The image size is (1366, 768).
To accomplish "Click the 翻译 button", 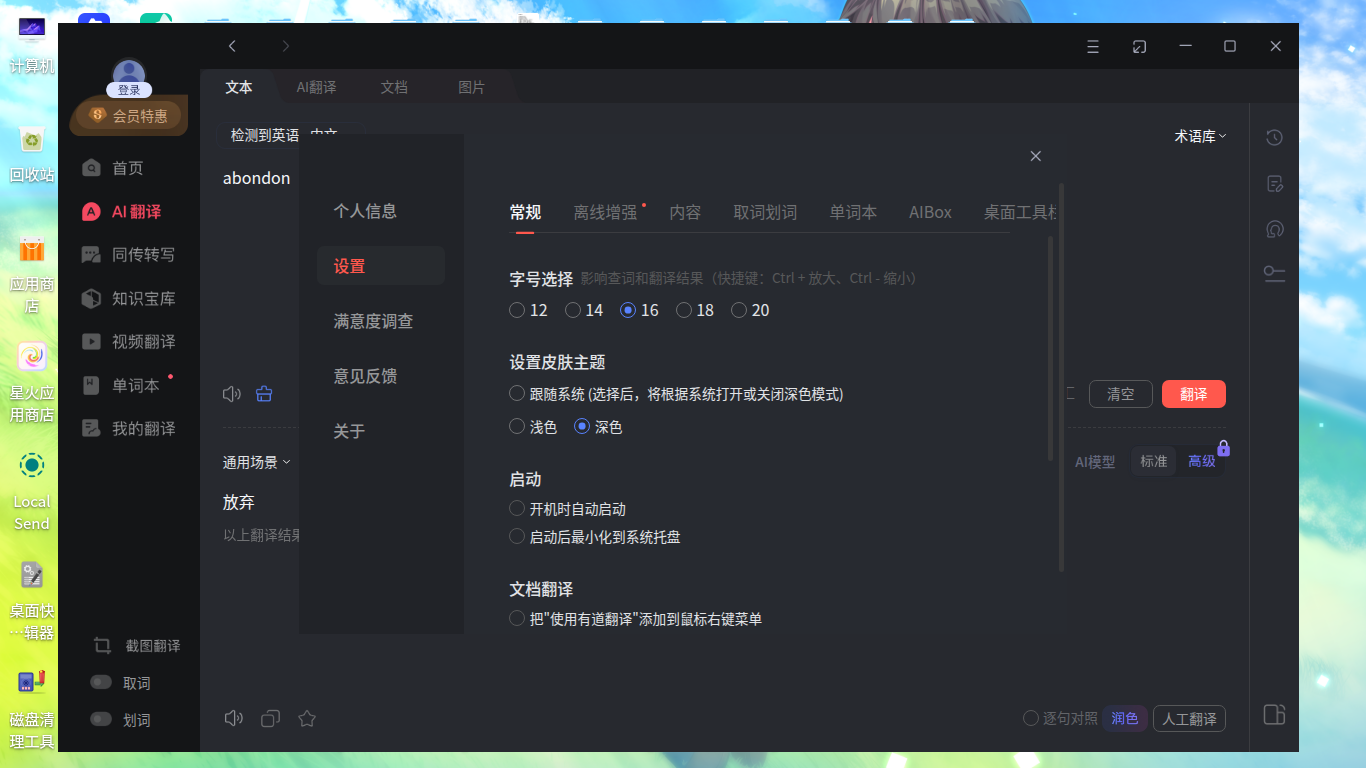I will click(x=1193, y=394).
